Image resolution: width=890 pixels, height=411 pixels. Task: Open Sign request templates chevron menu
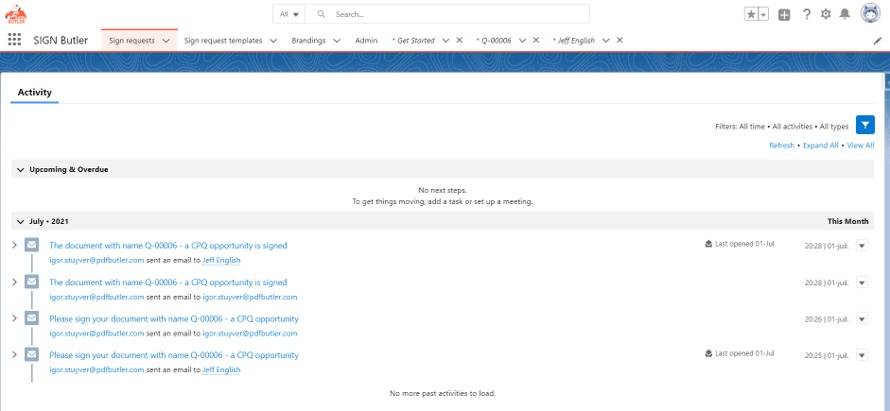click(x=273, y=41)
